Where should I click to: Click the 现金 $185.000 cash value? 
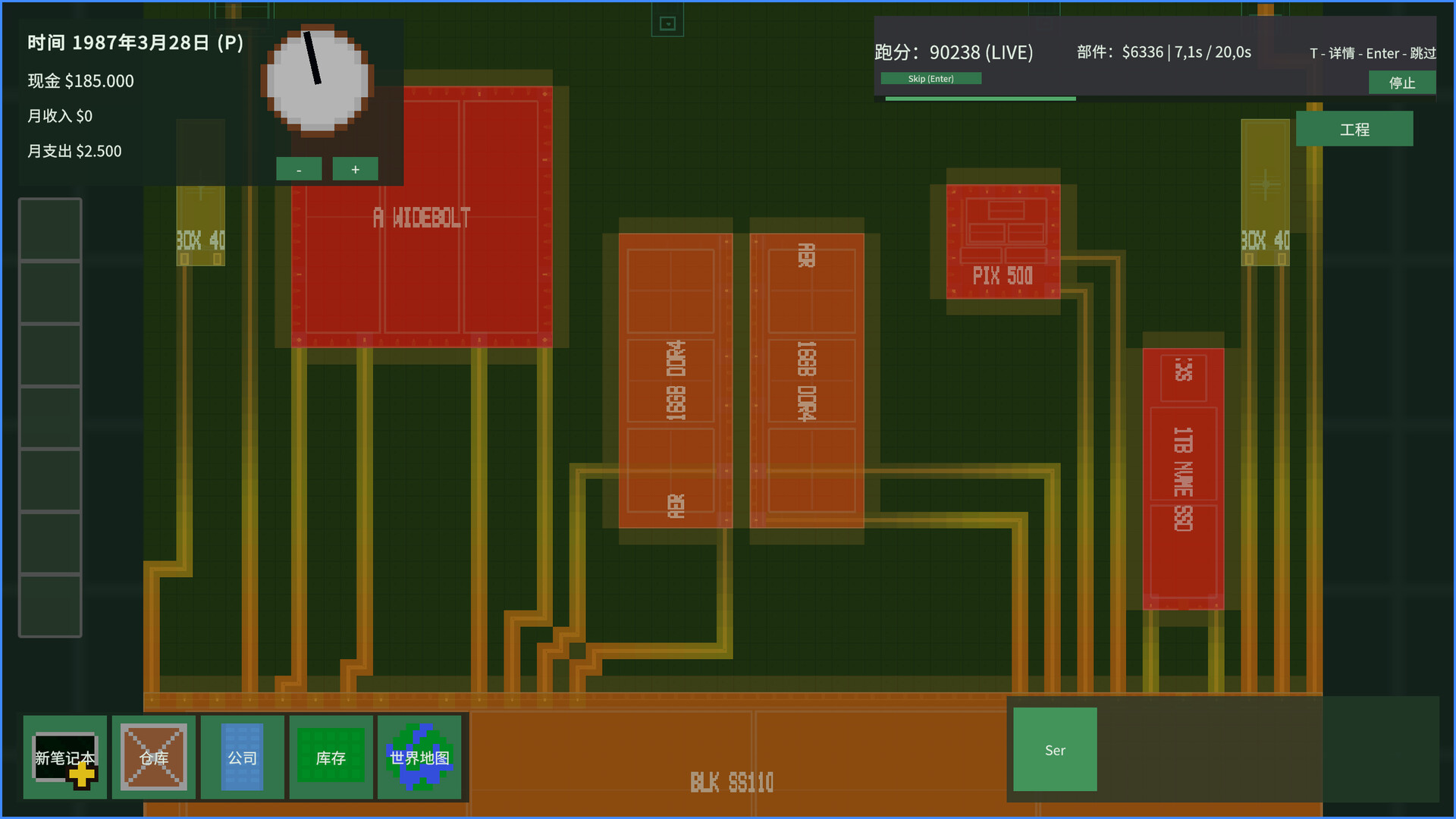pos(81,80)
